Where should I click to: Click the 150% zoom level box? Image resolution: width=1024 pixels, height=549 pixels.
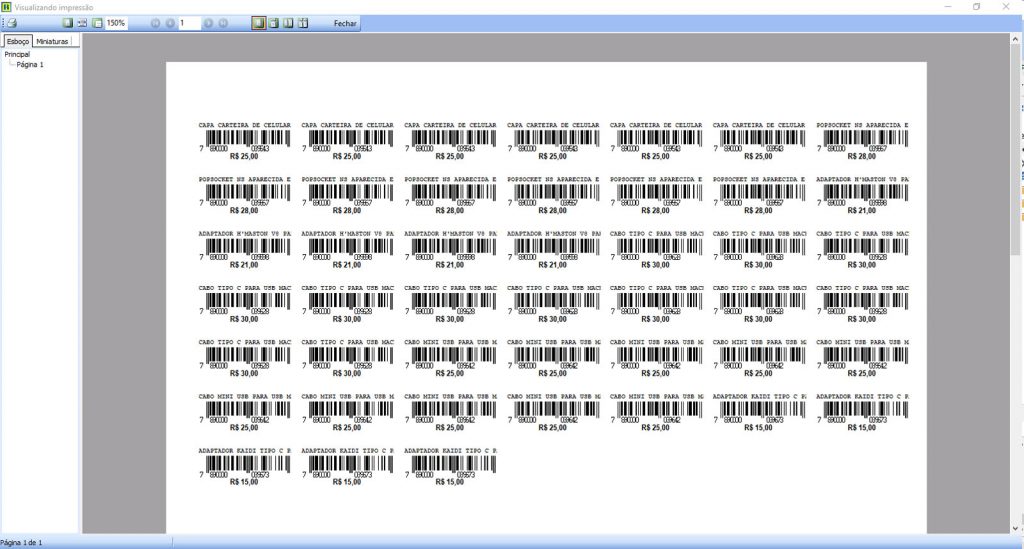pyautogui.click(x=117, y=22)
